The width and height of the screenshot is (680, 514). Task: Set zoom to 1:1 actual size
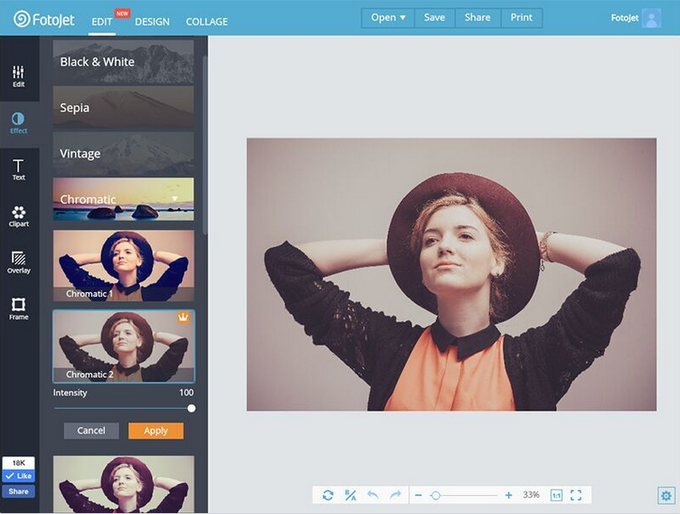[556, 495]
